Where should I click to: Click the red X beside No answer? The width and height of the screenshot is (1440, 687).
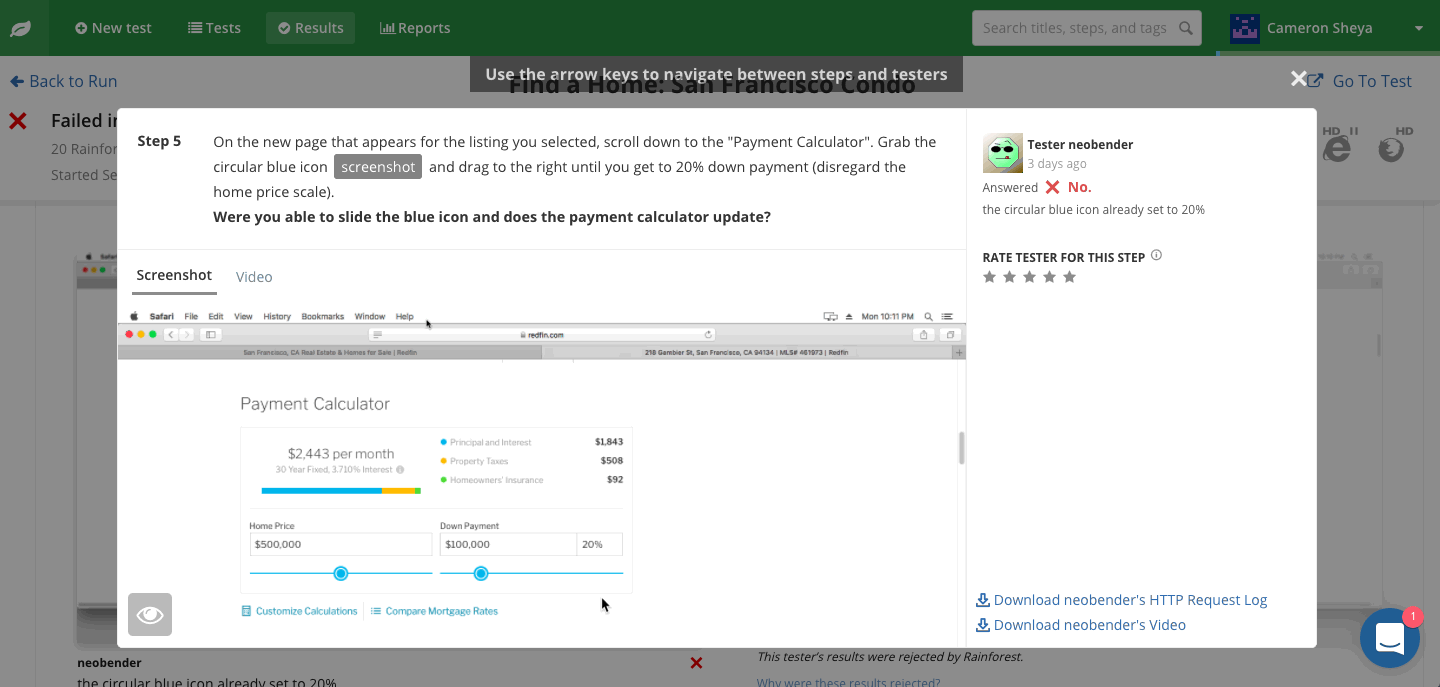coord(1052,187)
